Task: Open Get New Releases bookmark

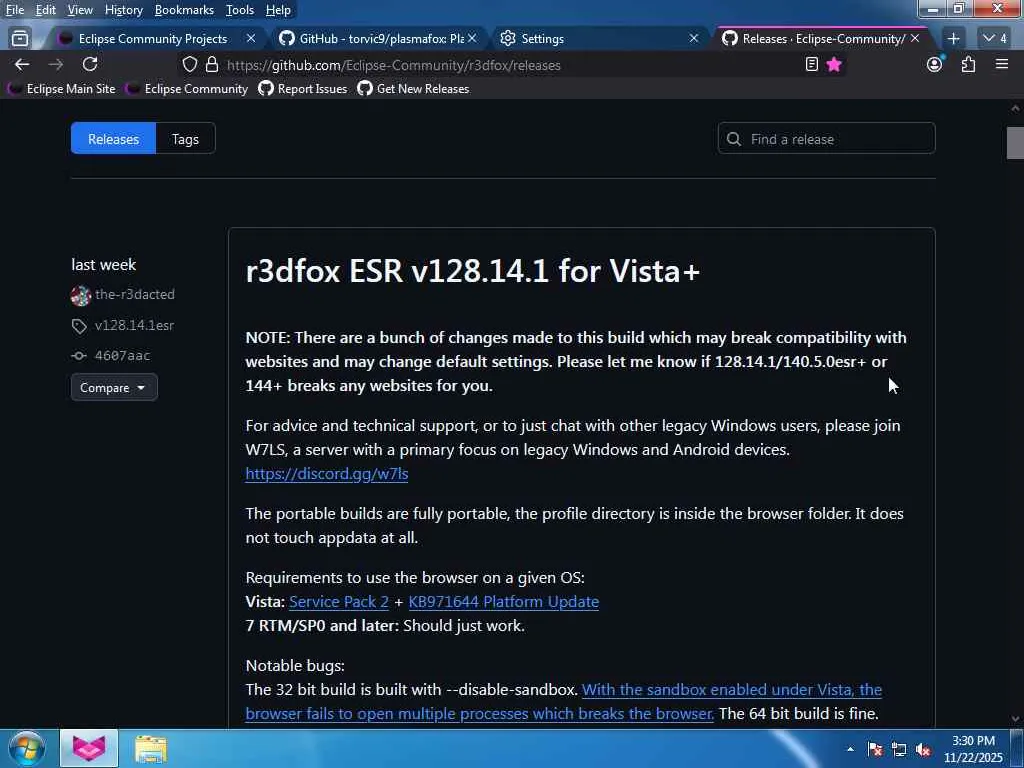Action: (x=413, y=89)
